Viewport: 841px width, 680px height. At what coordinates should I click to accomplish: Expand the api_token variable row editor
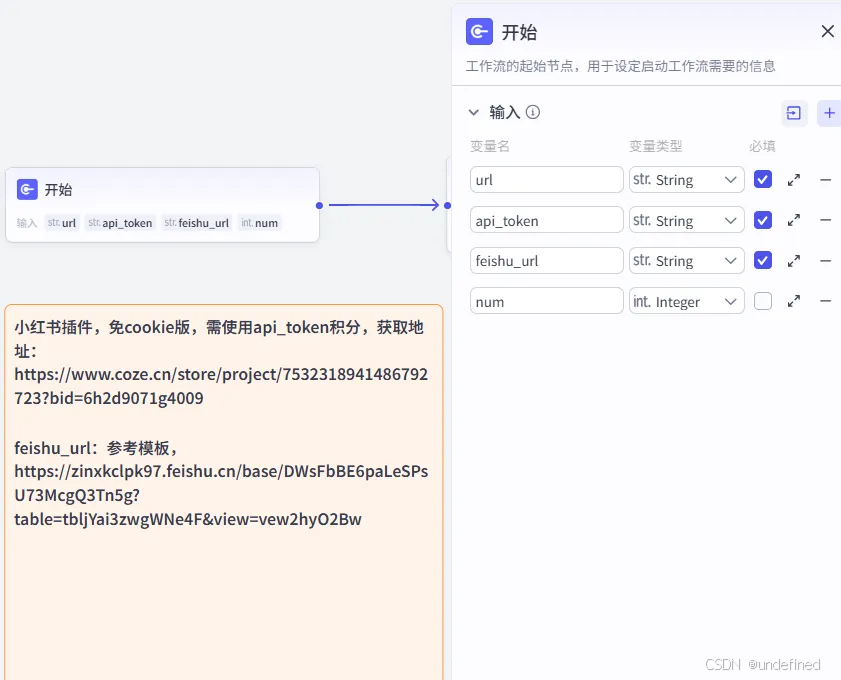point(794,220)
